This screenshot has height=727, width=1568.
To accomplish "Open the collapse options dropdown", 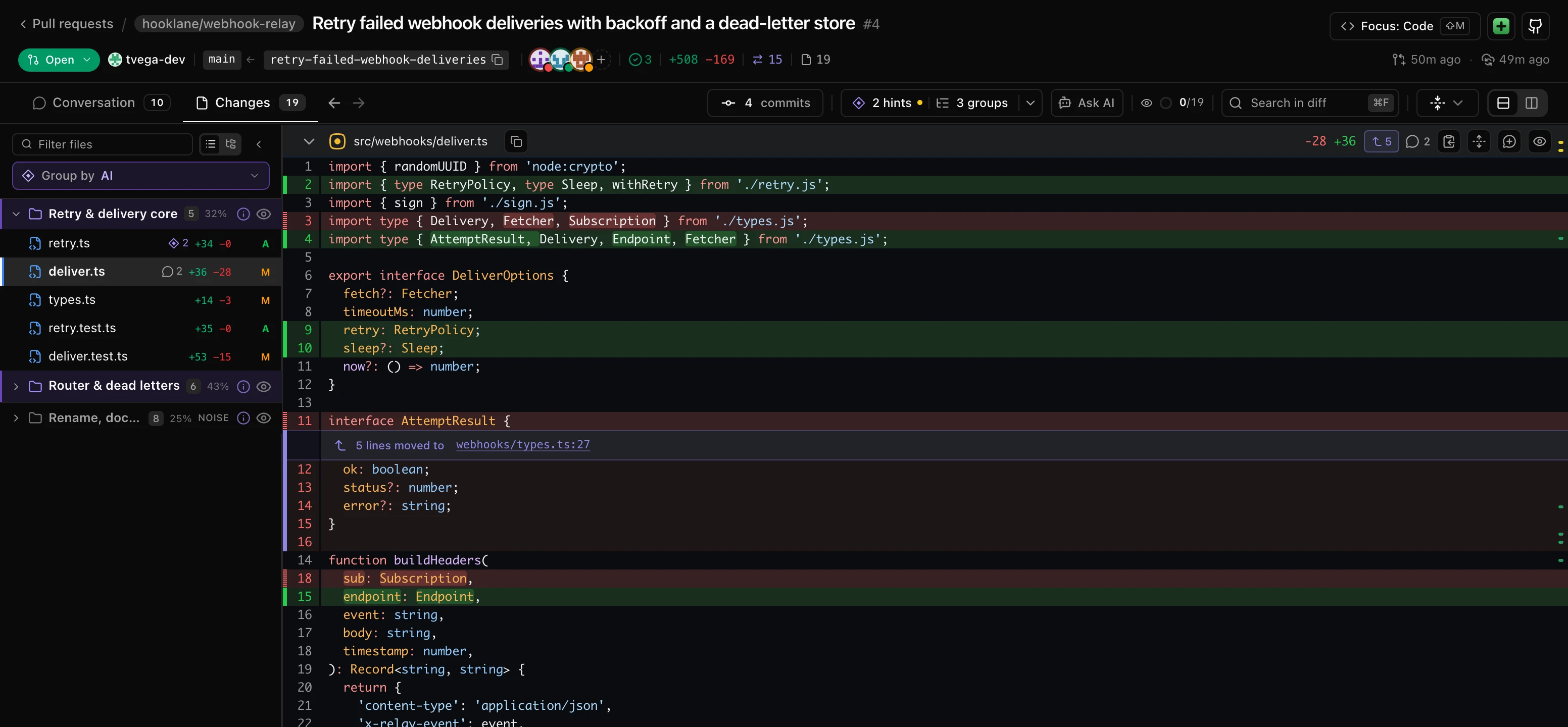I will [x=1447, y=103].
